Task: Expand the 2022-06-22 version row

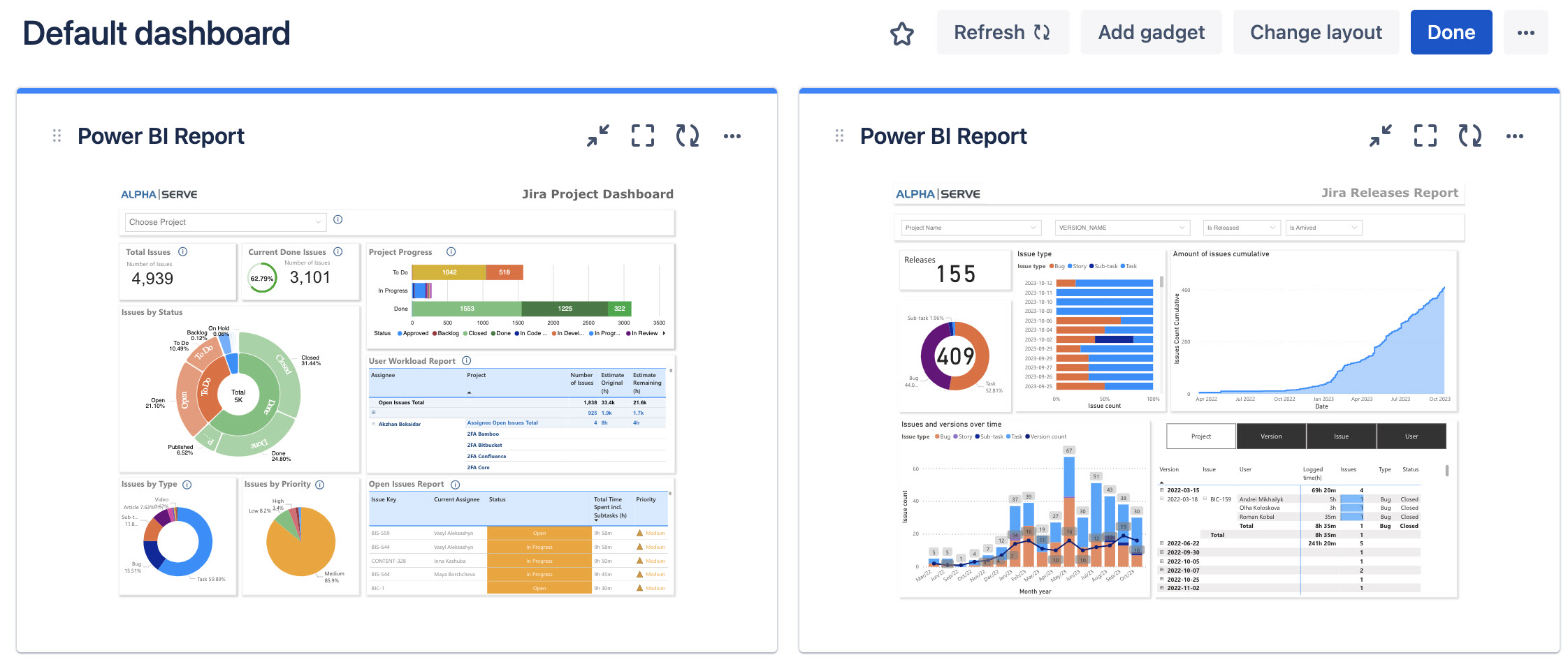Action: pos(1162,543)
